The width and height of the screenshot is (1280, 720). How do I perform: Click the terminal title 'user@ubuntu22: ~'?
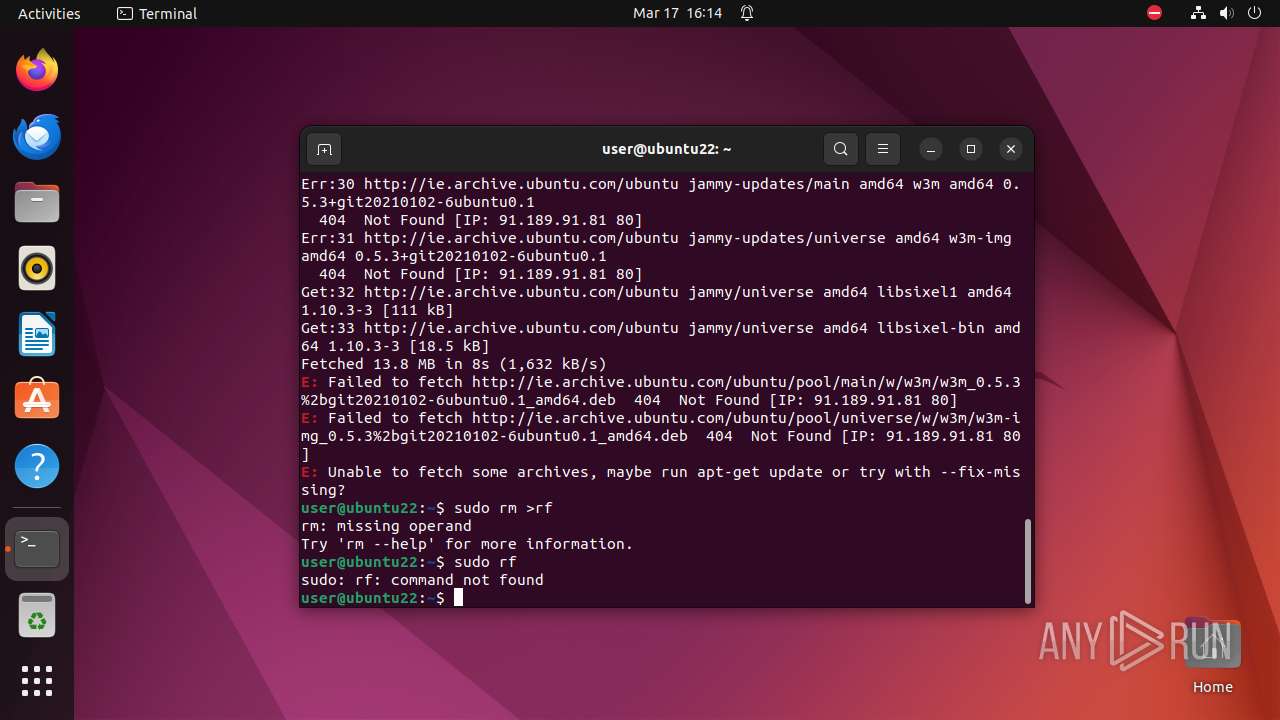point(666,149)
